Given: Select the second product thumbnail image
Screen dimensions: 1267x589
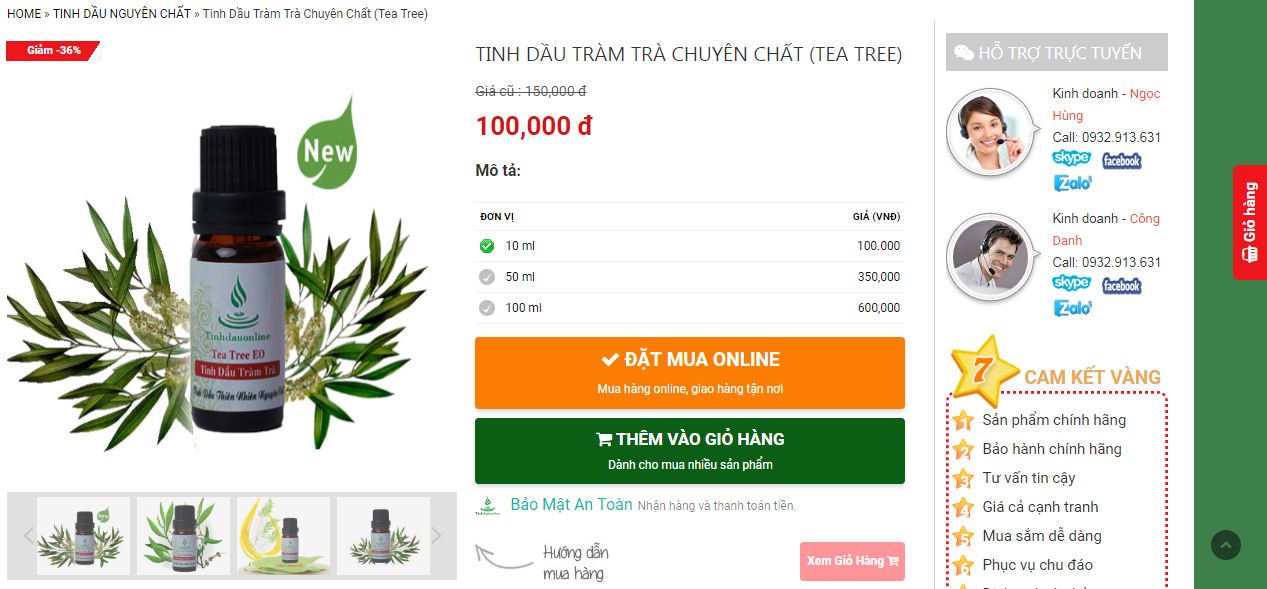Looking at the screenshot, I should point(183,536).
